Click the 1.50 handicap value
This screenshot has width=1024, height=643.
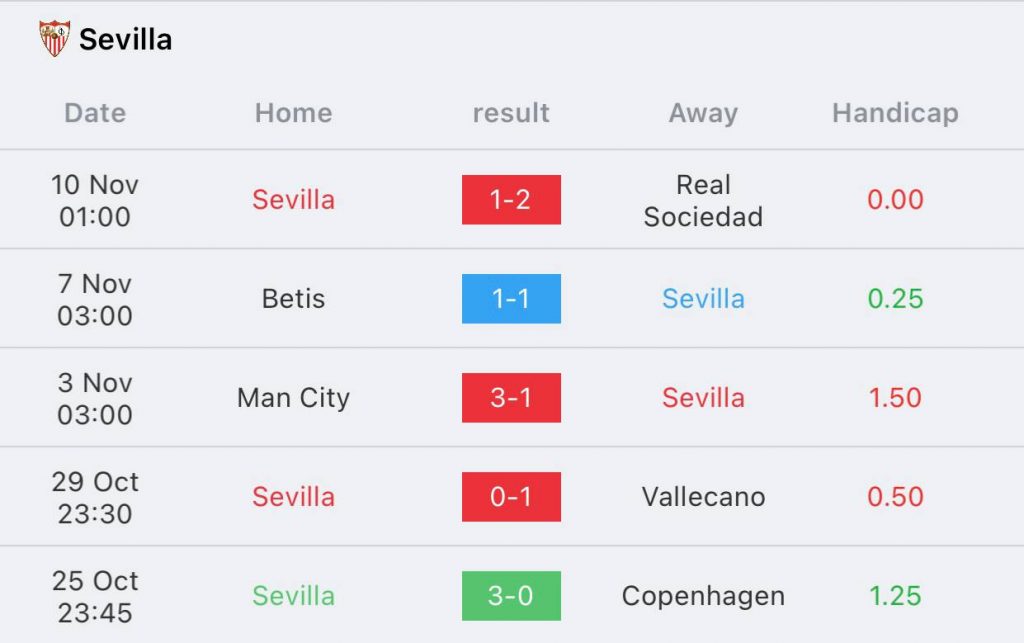tap(895, 398)
